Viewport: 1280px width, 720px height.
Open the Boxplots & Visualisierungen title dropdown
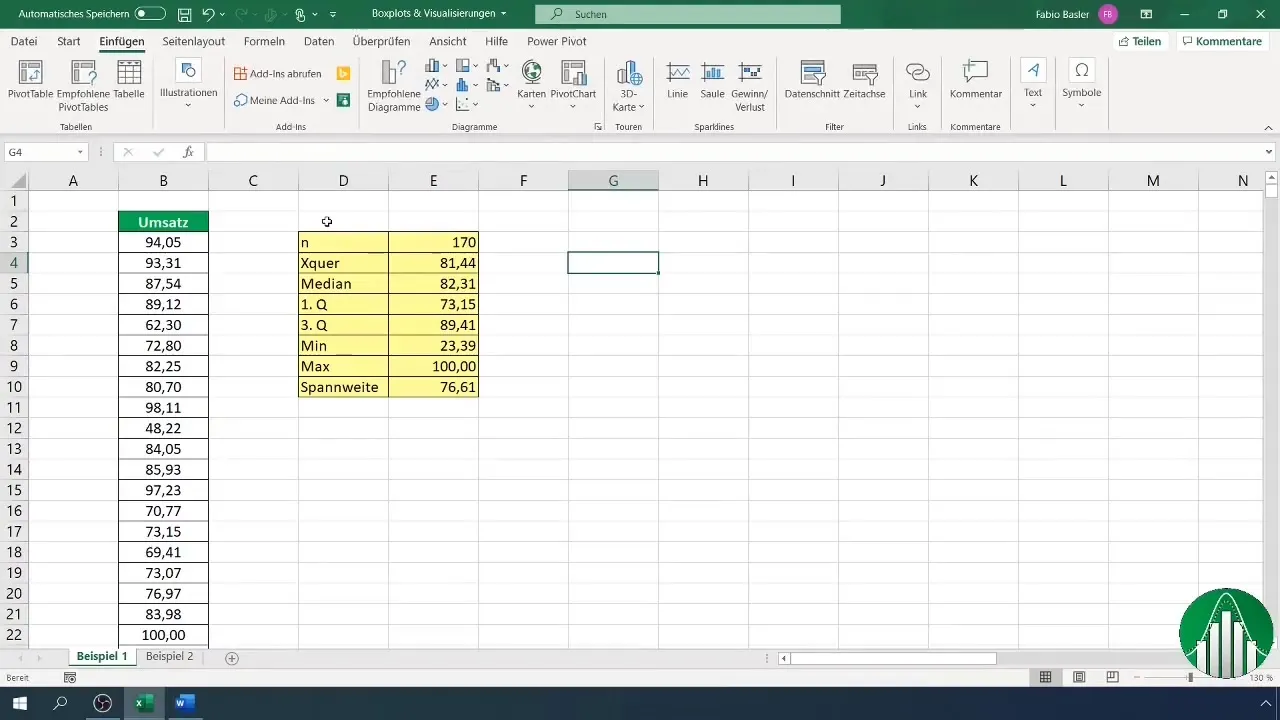tap(502, 14)
